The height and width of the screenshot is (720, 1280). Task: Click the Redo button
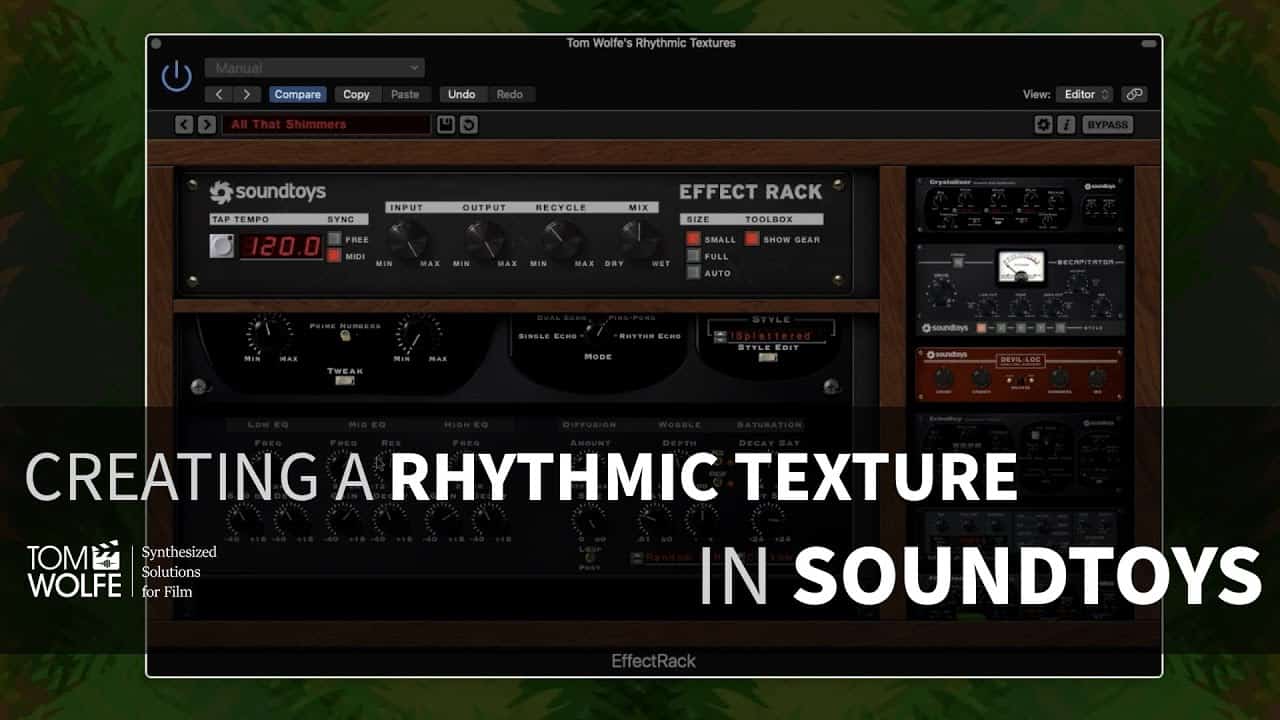pos(510,95)
